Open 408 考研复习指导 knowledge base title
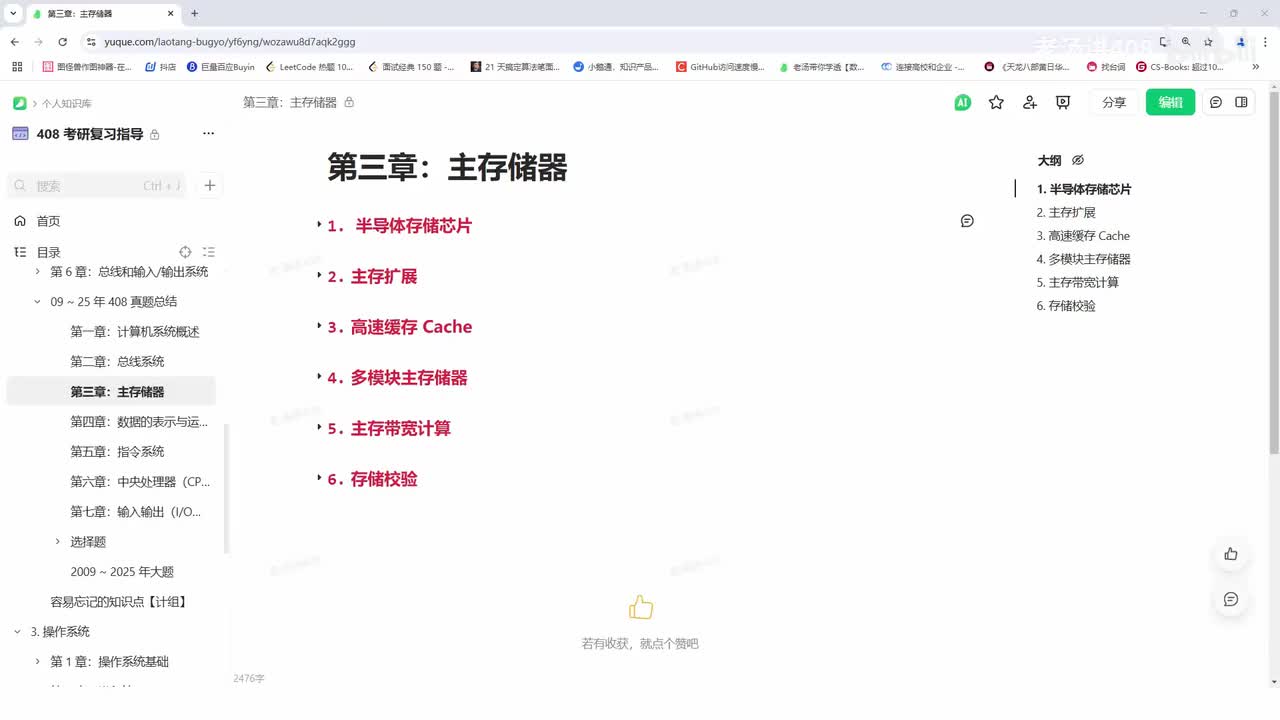Screen dimensions: 1280x720 [90, 134]
